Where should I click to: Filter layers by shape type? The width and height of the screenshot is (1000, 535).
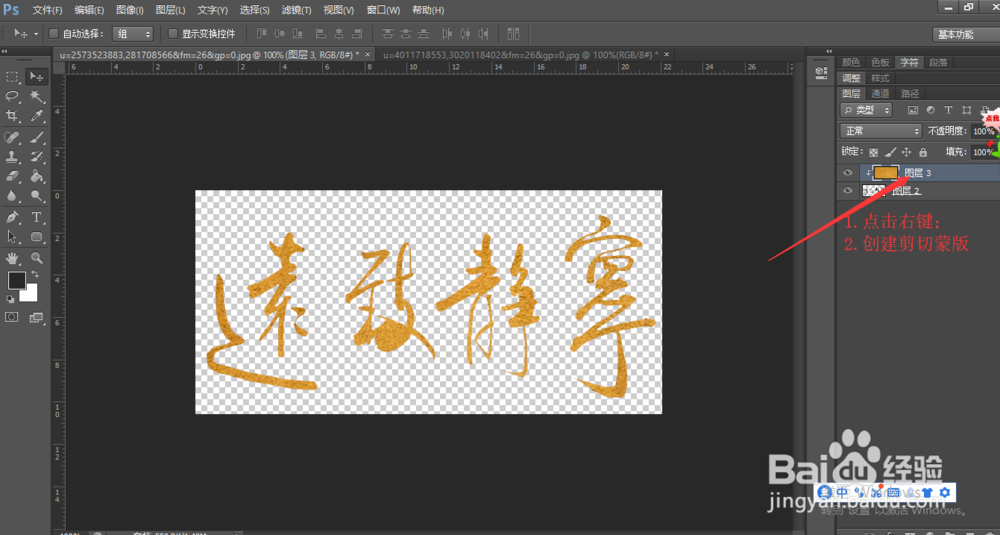[967, 110]
